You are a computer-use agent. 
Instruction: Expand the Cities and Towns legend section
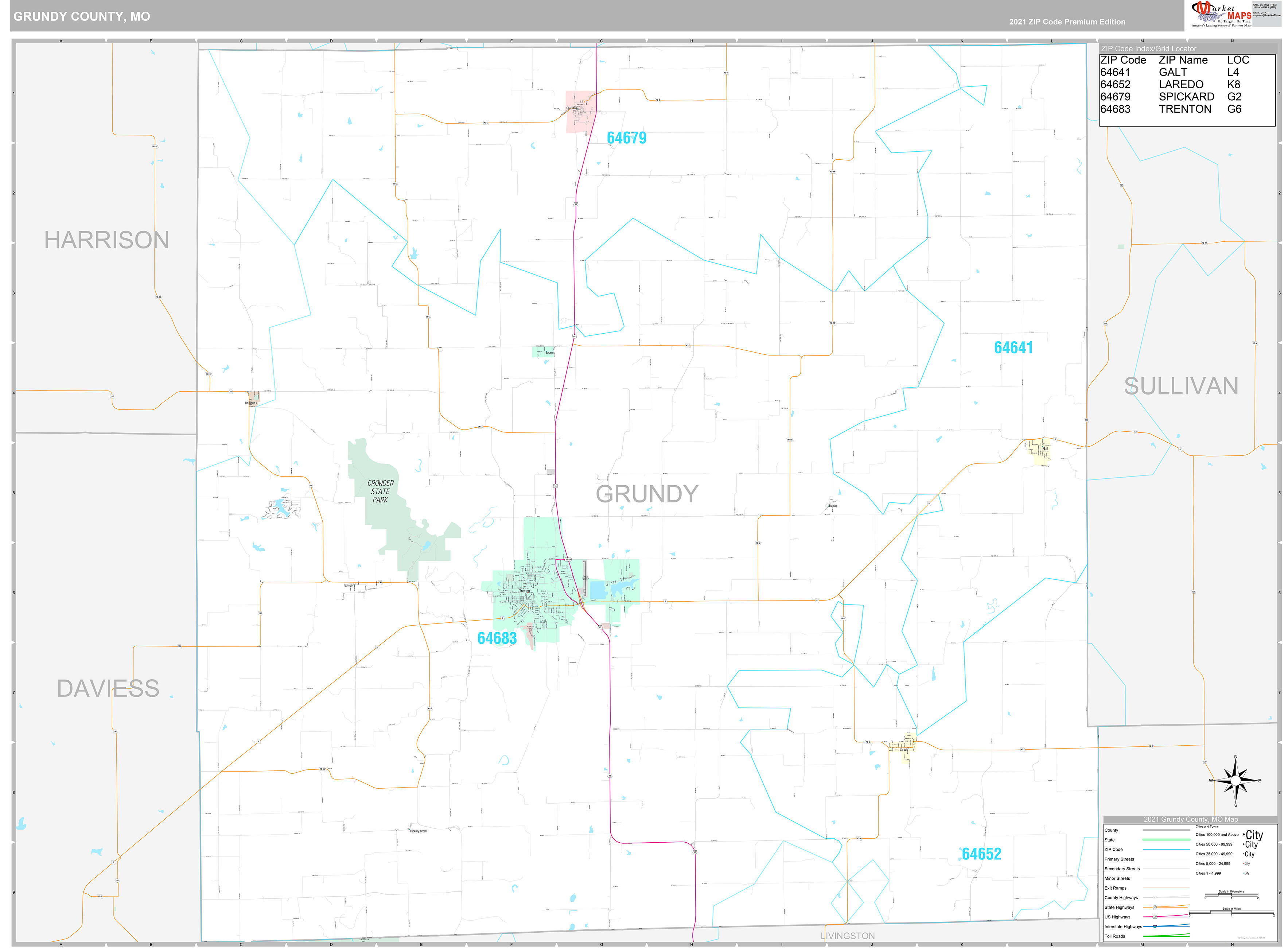point(1207,827)
